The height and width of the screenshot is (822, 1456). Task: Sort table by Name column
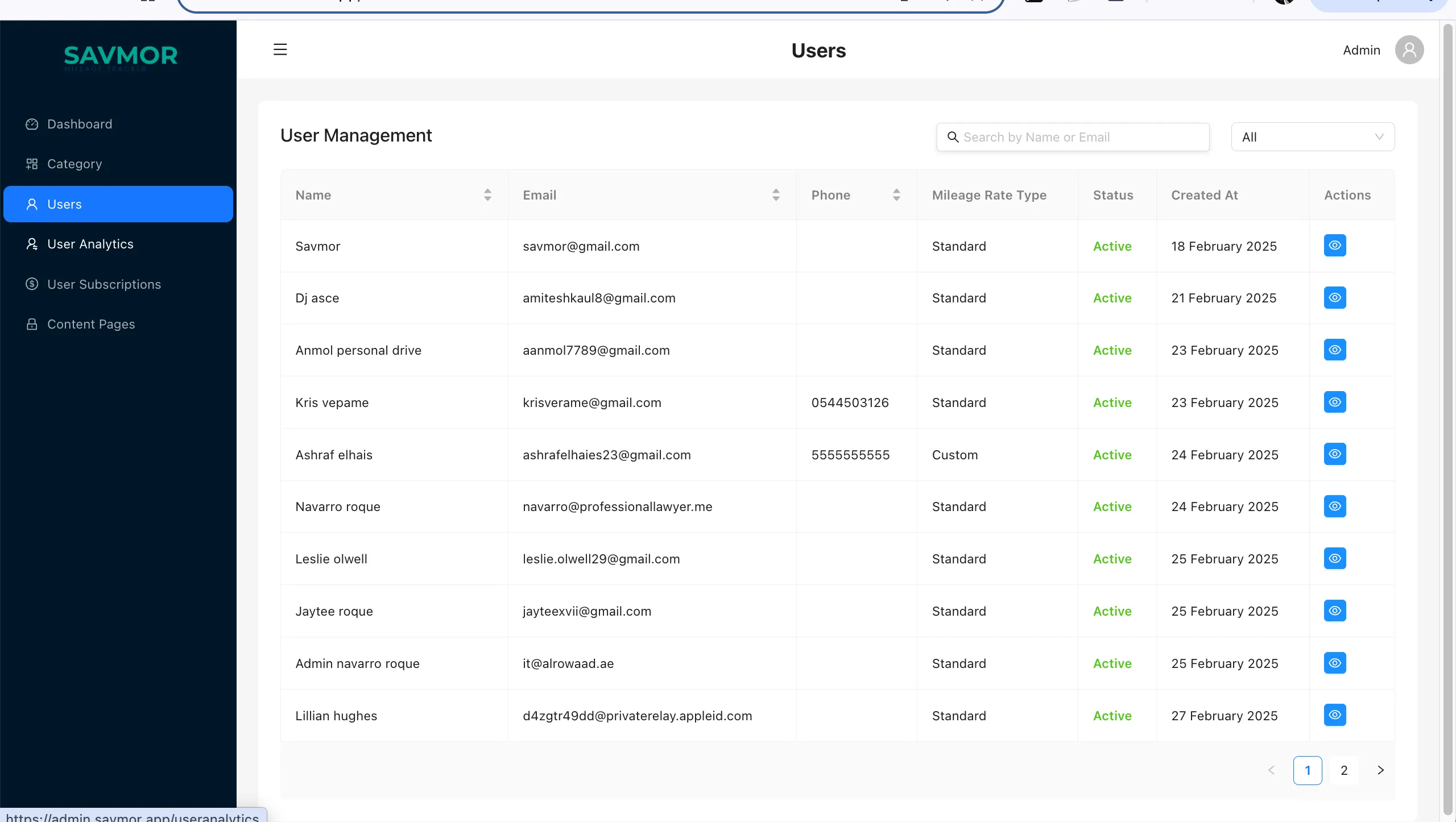(487, 195)
